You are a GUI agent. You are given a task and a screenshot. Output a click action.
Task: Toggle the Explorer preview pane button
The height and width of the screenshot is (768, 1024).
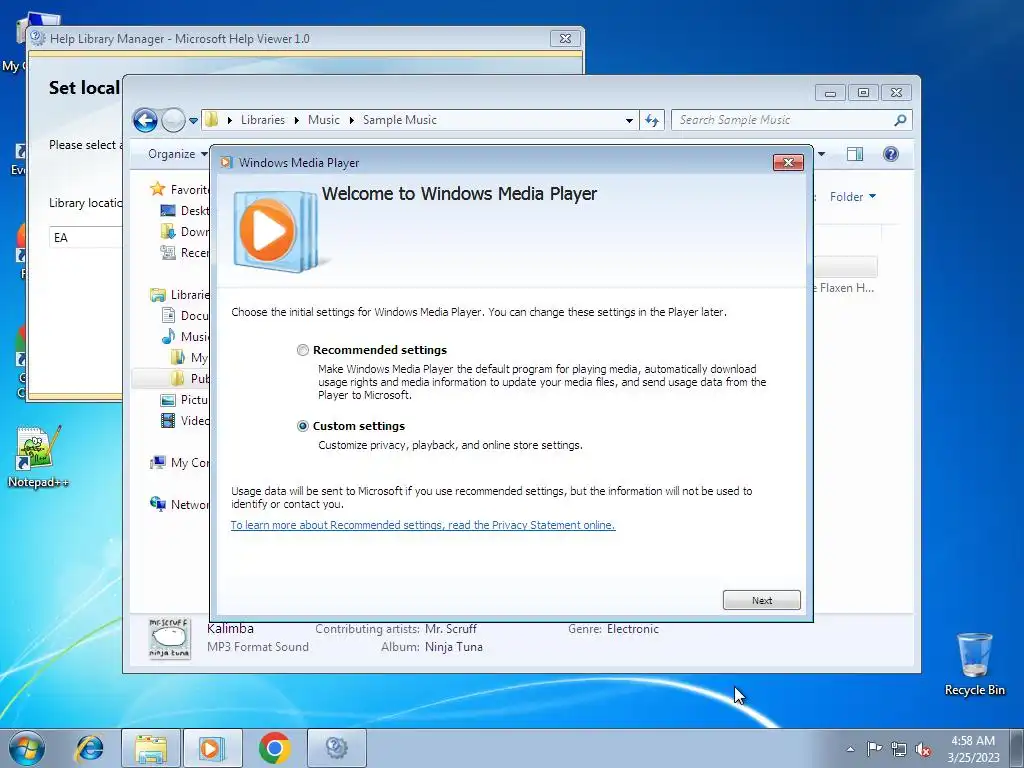[x=854, y=154]
